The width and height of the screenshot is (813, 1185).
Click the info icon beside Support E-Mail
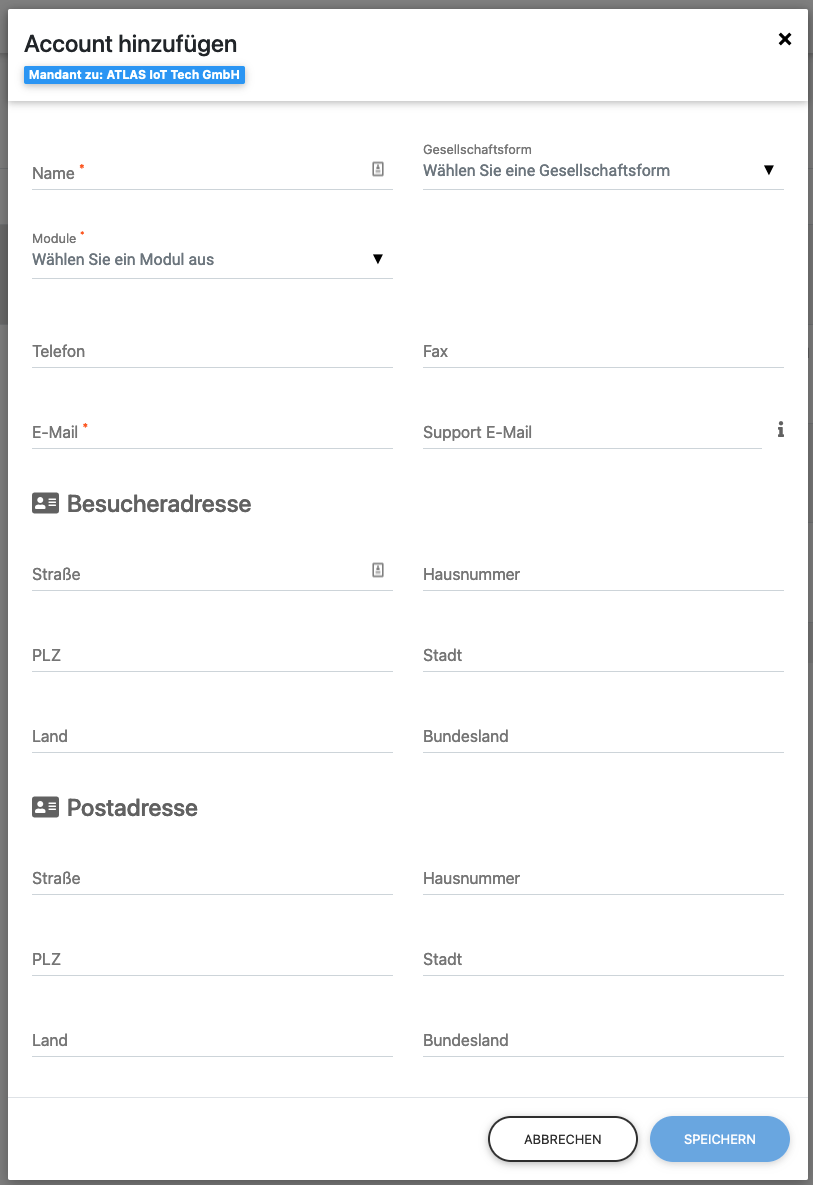pos(781,430)
